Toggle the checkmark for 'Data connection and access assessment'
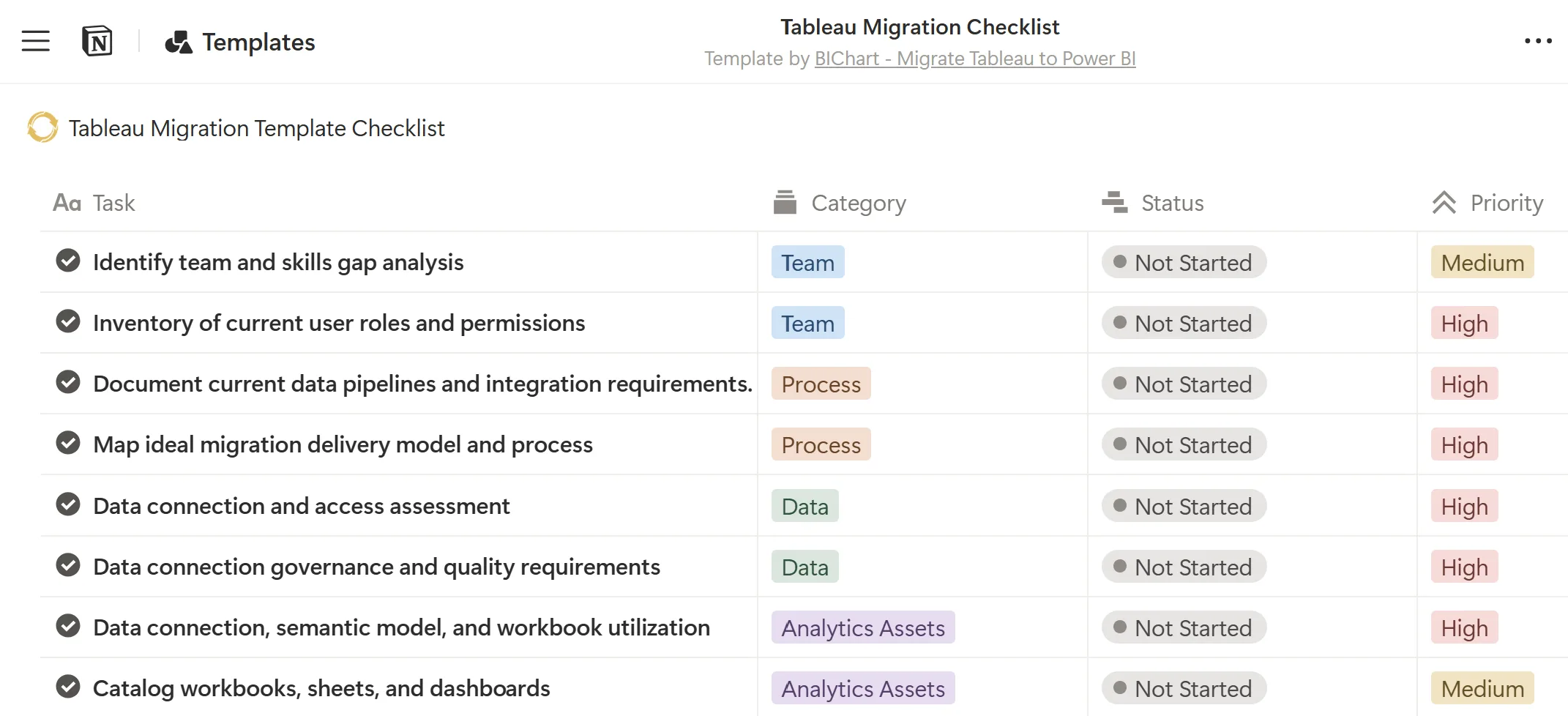 (x=67, y=505)
